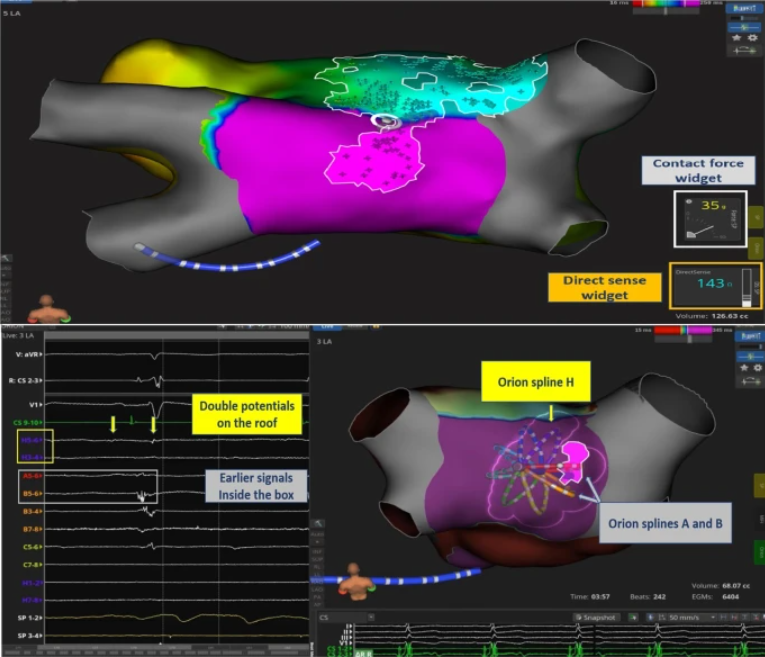
Task: Expand the CS dropdown arrow
Action: (x=371, y=617)
